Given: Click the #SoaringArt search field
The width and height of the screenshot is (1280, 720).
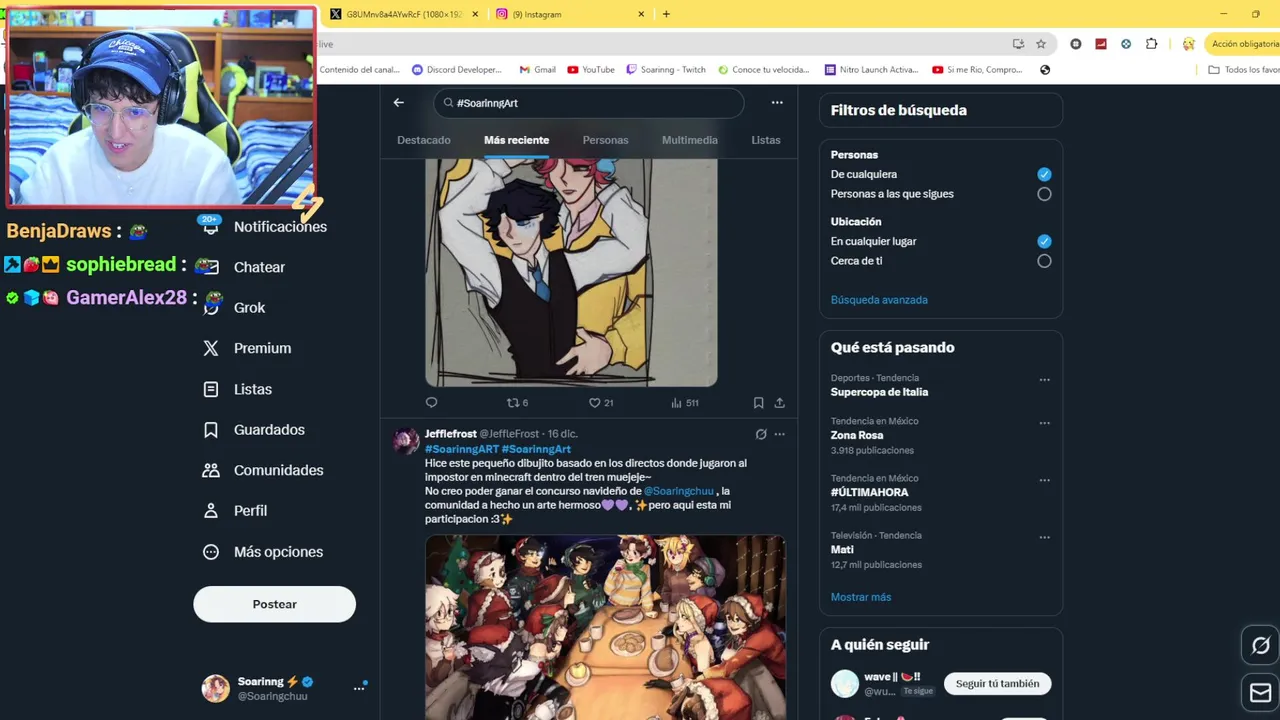Looking at the screenshot, I should (x=589, y=103).
